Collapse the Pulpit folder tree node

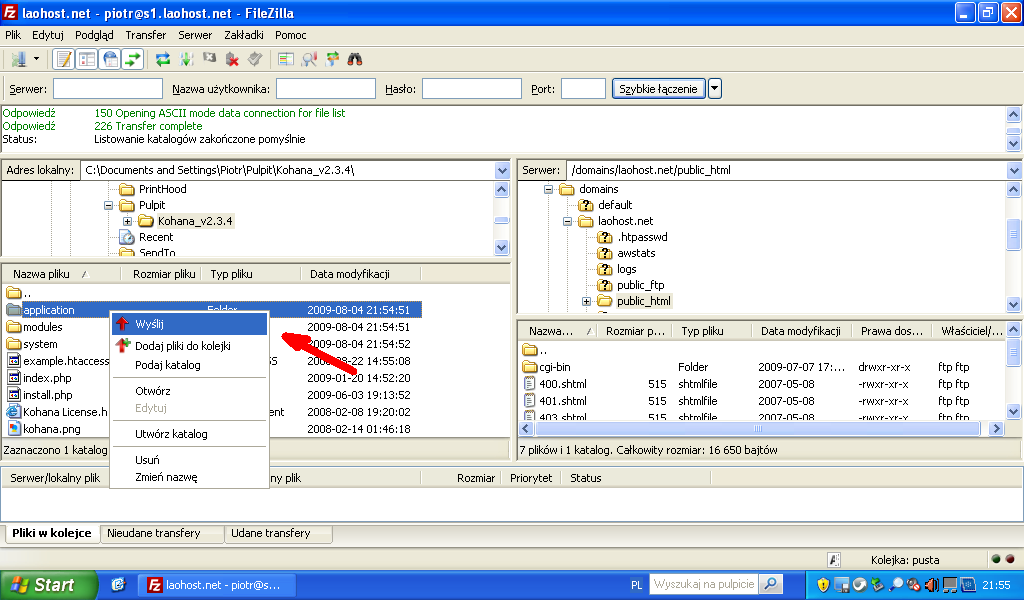click(108, 205)
